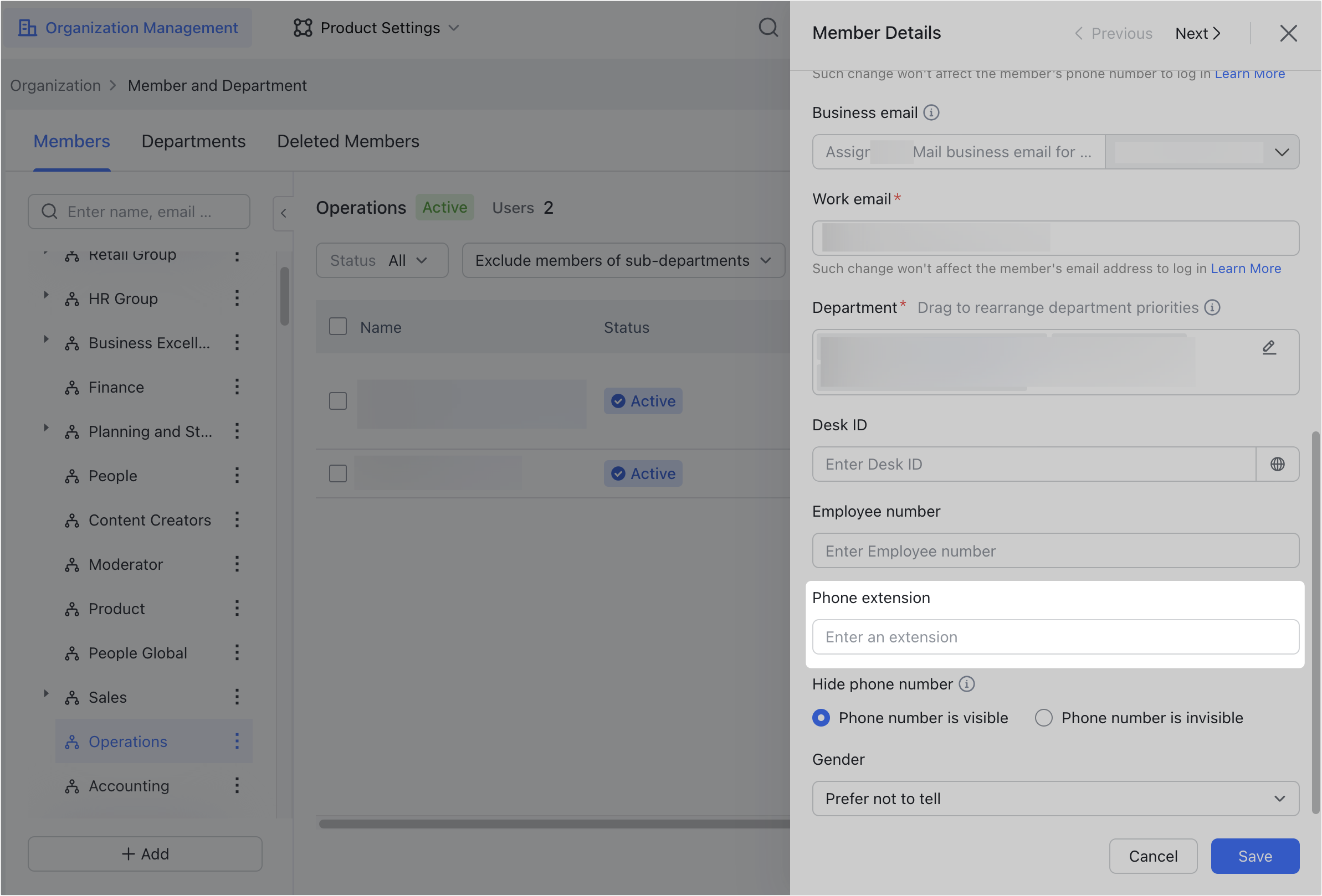The height and width of the screenshot is (896, 1322).
Task: Click the info icon beside Hide phone number
Action: (x=967, y=684)
